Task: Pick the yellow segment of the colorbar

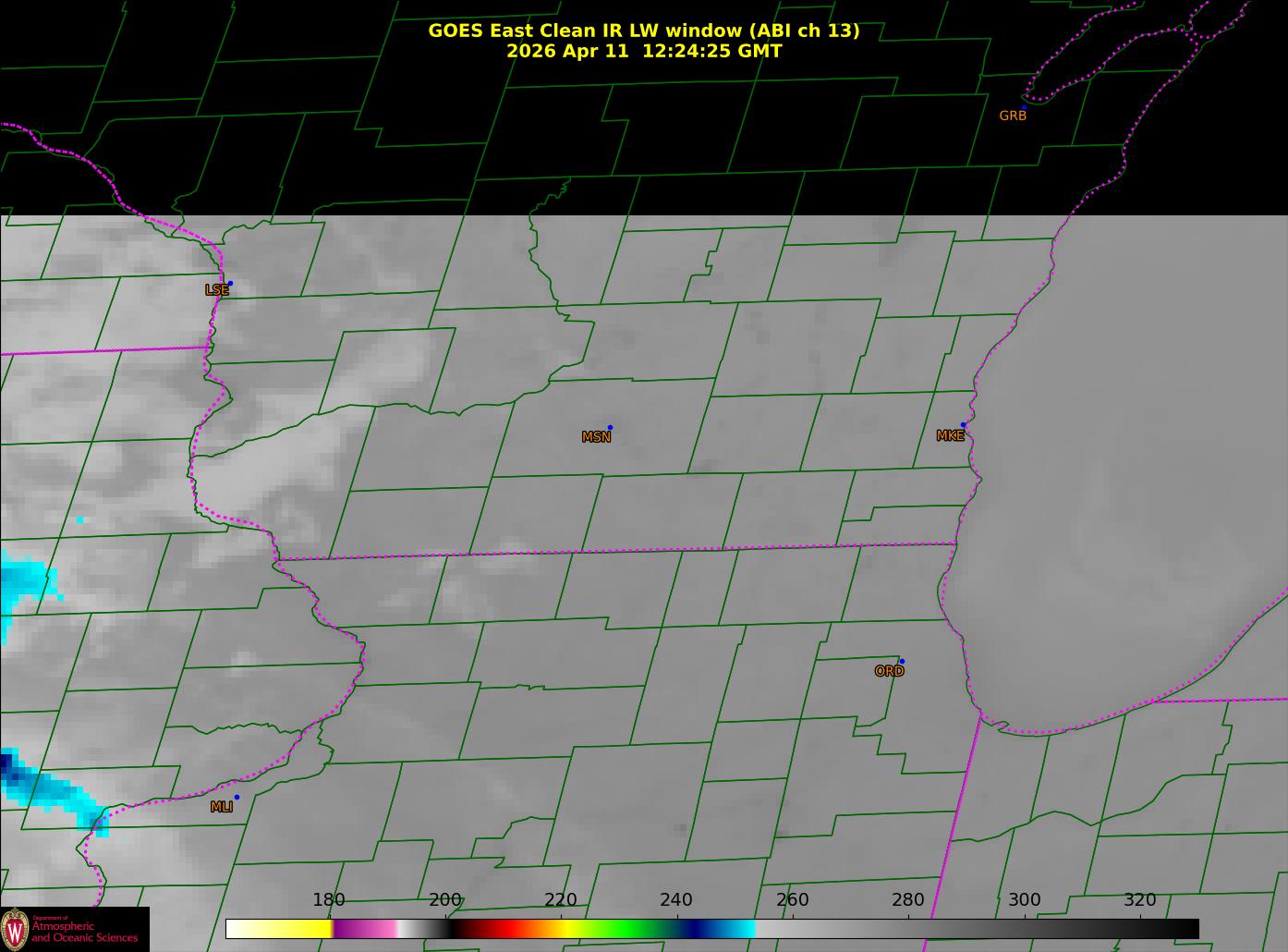Action: click(x=296, y=929)
